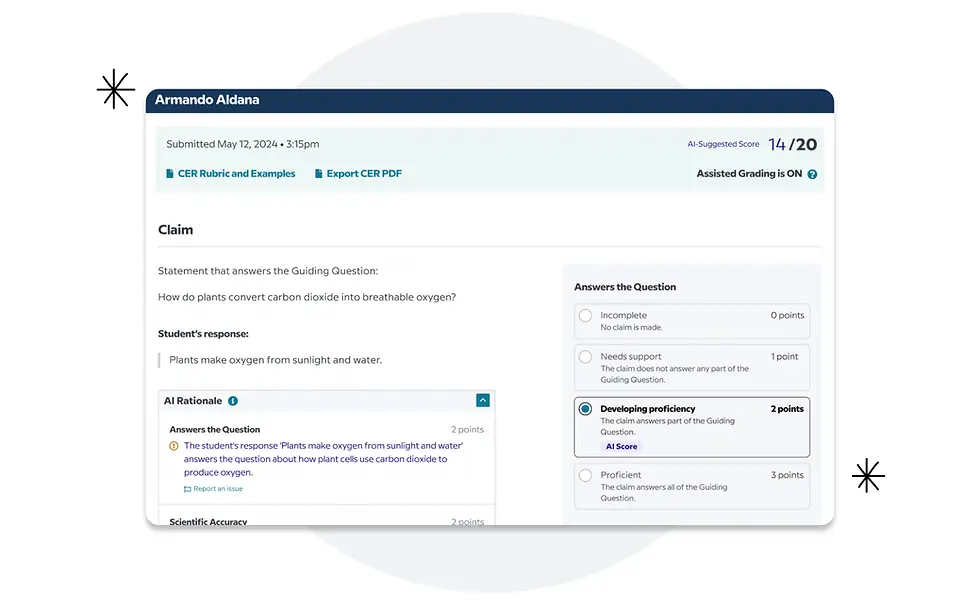This screenshot has height=605, width=980.
Task: Click the guiding question about carbon dioxide
Action: point(307,298)
